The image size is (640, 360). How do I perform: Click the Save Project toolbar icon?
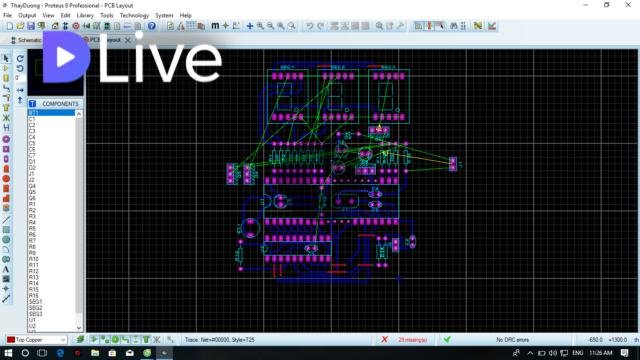tap(31, 26)
